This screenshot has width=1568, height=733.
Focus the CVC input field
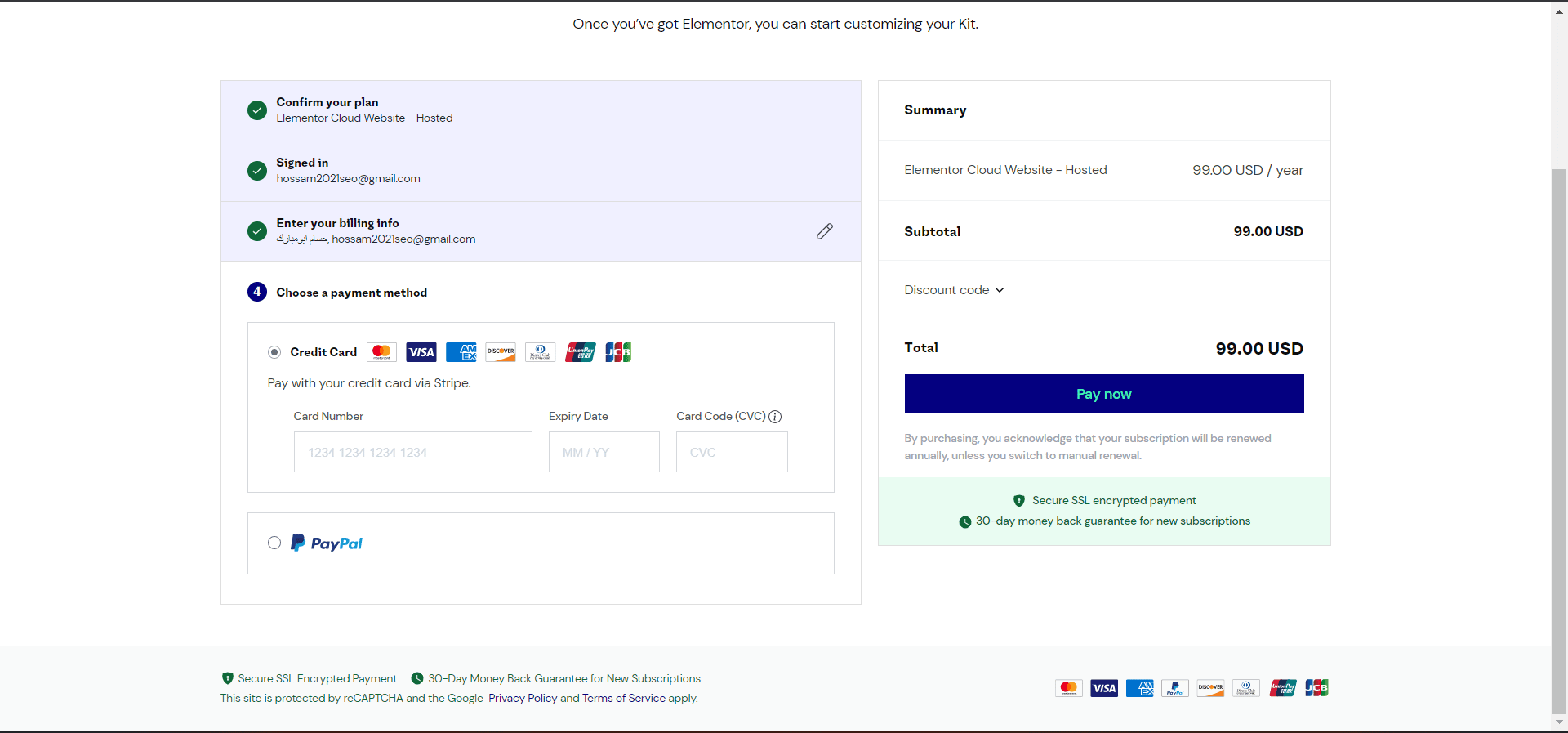click(732, 452)
